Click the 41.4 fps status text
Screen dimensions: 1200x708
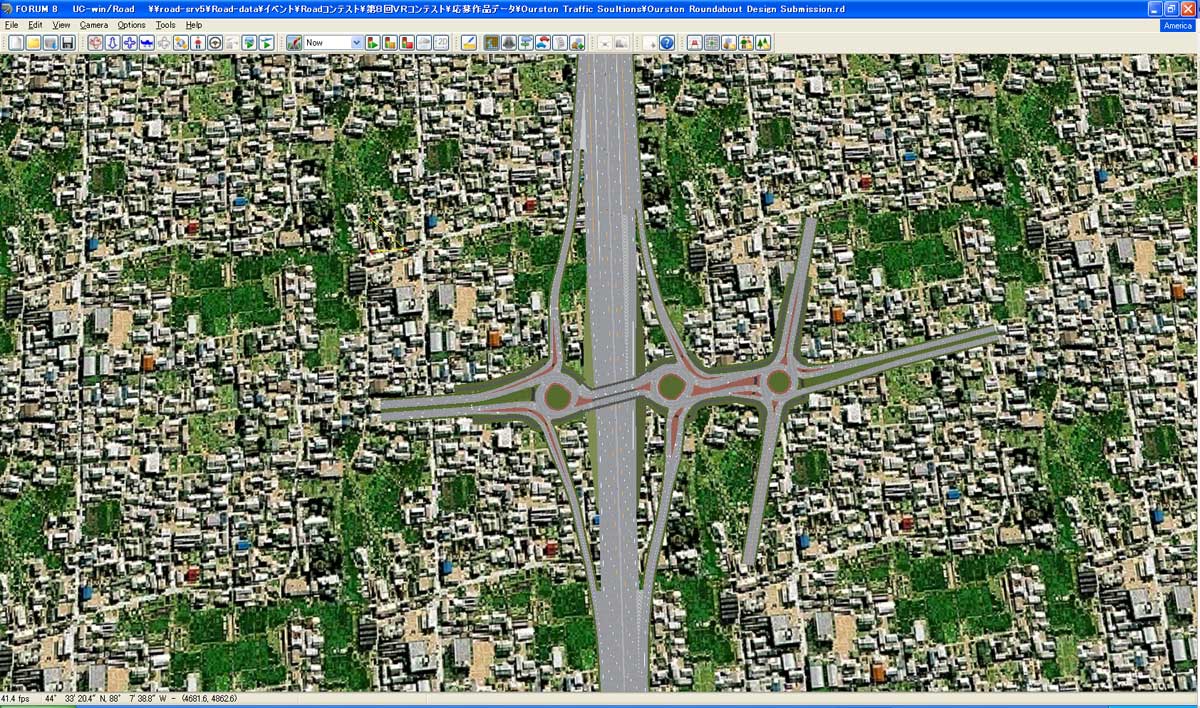[x=17, y=698]
